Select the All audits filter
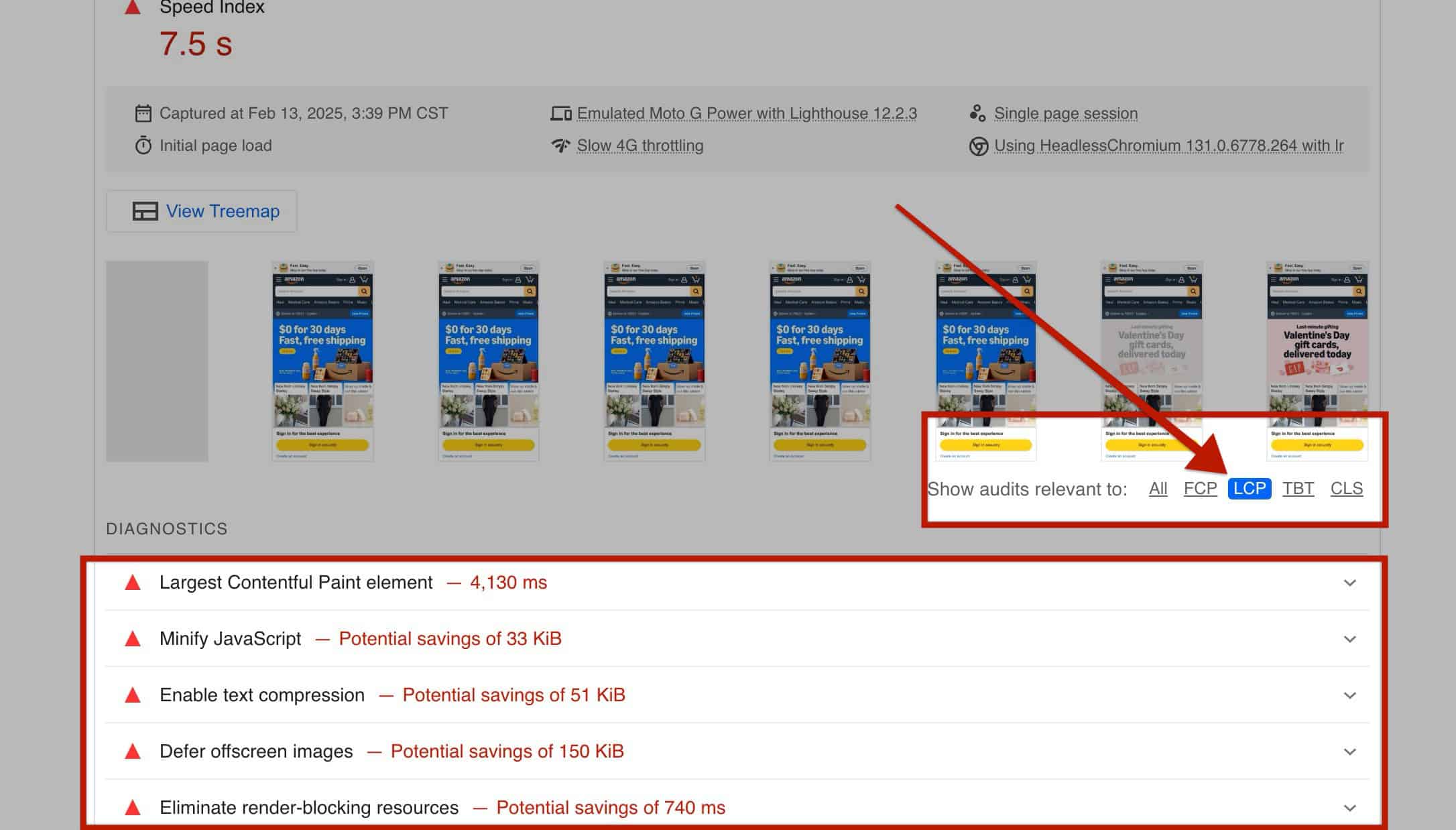 click(1158, 489)
